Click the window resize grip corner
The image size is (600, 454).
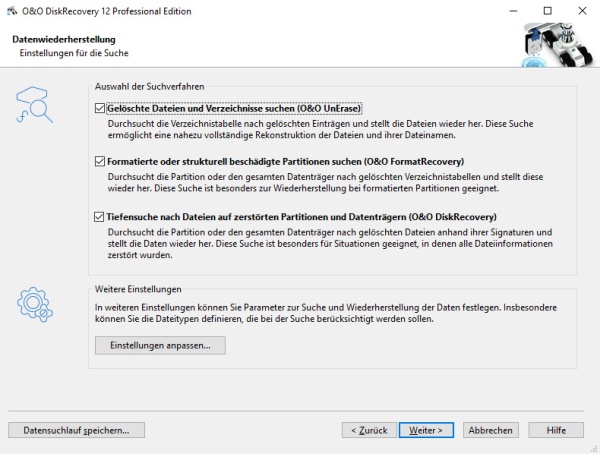[x=594, y=449]
